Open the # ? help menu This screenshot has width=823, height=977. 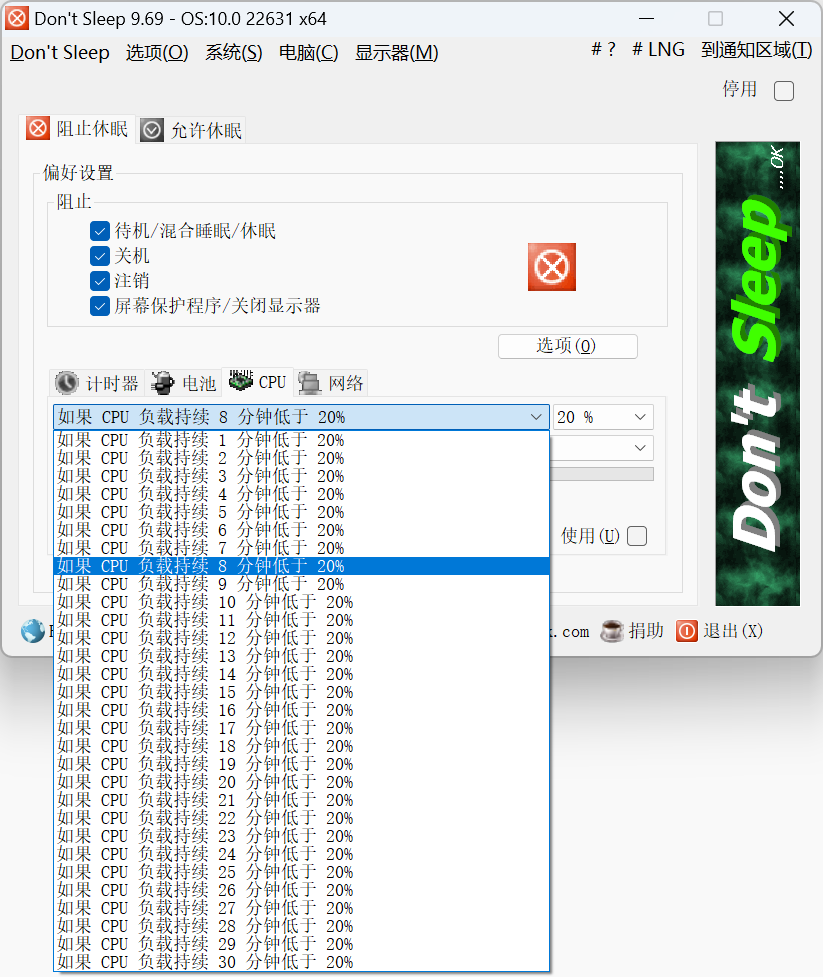tap(603, 50)
